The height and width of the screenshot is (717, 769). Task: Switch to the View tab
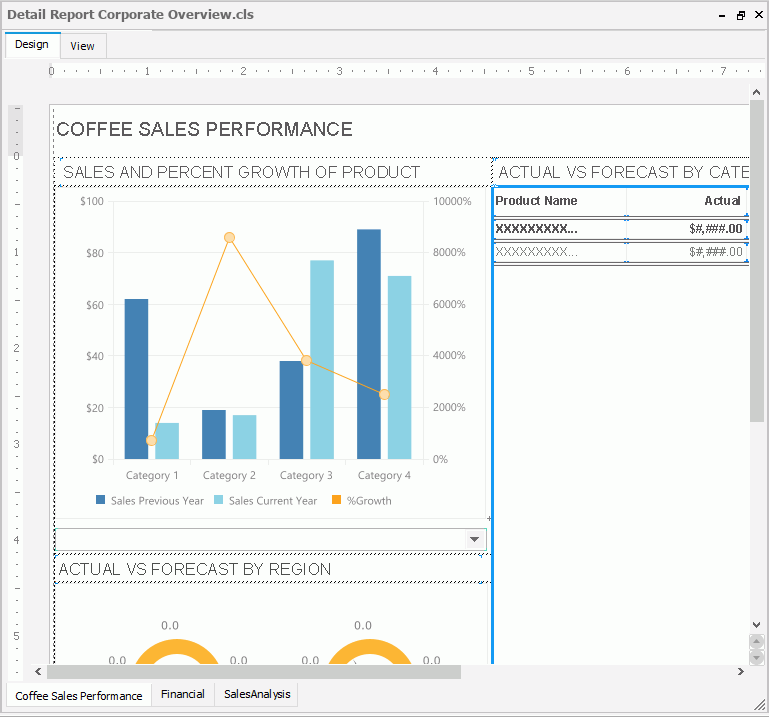(82, 46)
